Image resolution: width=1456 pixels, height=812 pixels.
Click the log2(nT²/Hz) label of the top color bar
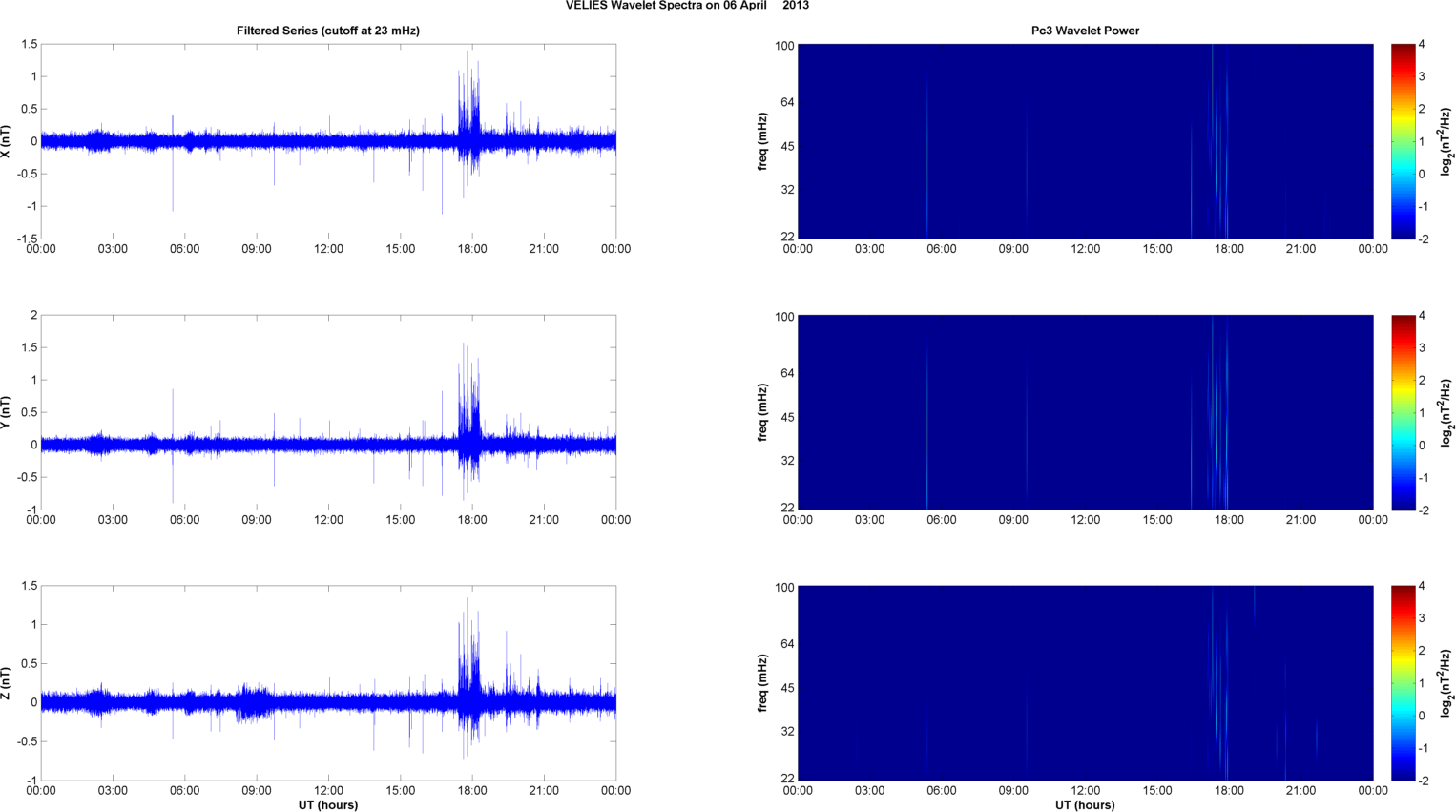click(1446, 141)
